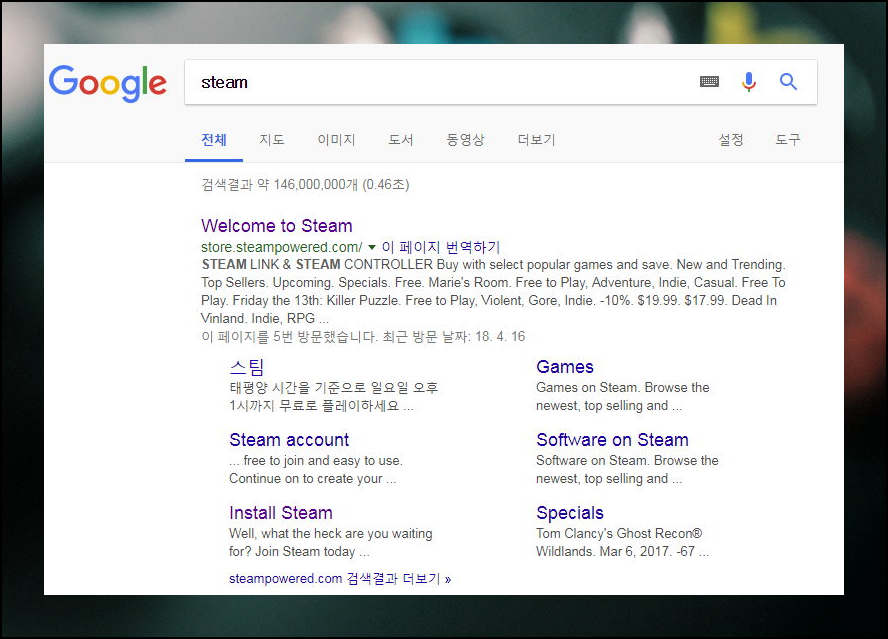Open the Games sitelink

[565, 367]
